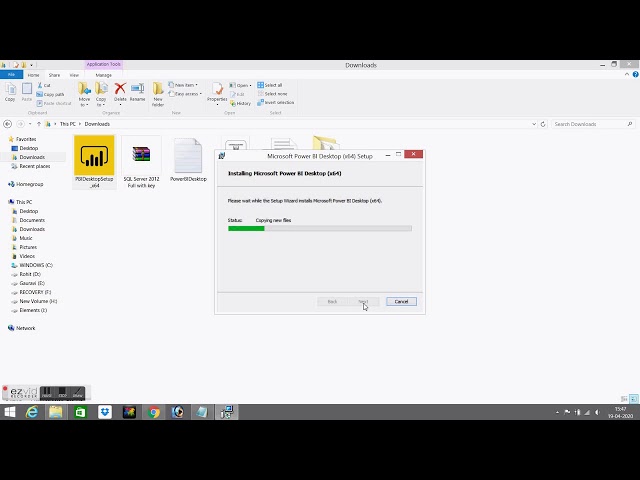Collapse the ribbon with chevron
The width and height of the screenshot is (640, 480).
click(627, 74)
